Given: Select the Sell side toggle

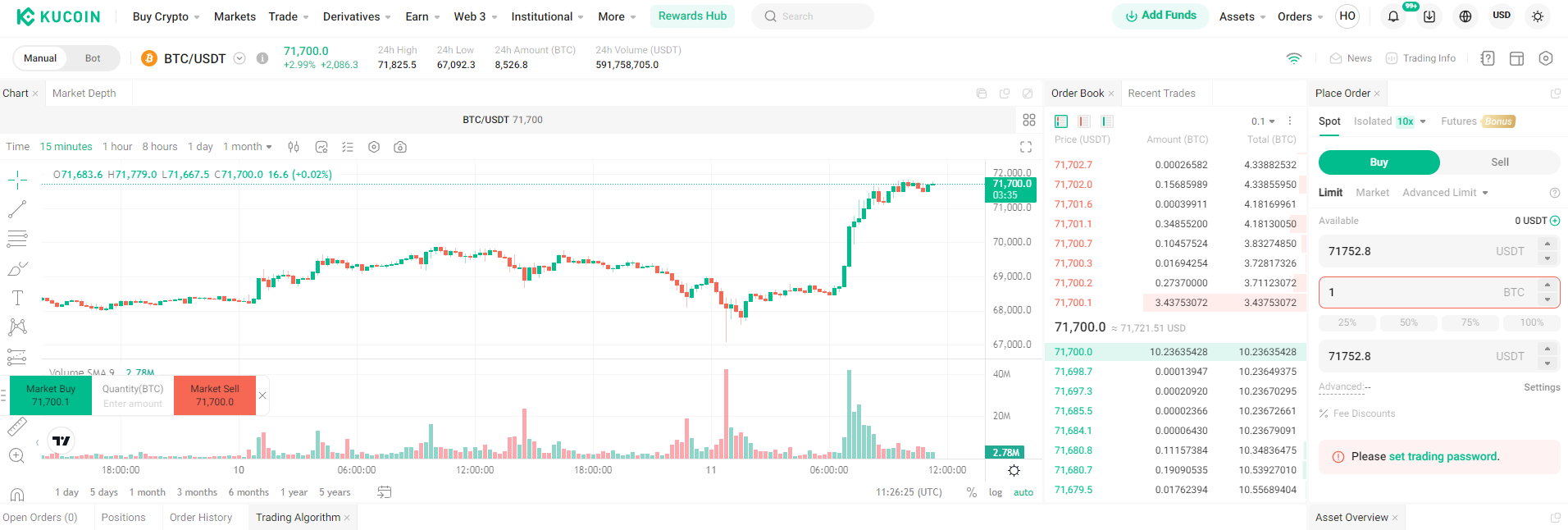Looking at the screenshot, I should click(1499, 162).
